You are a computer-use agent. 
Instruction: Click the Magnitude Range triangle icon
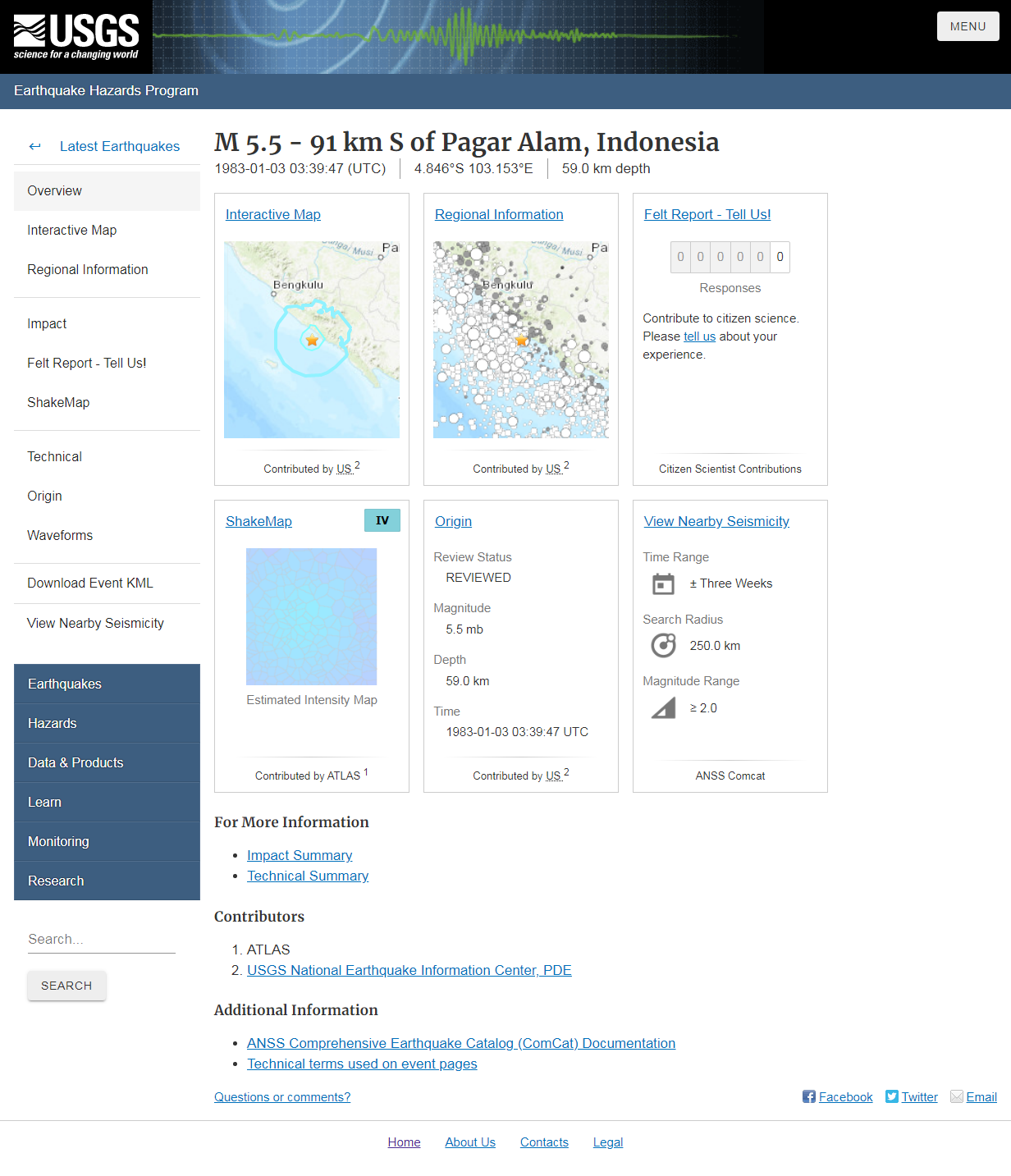point(663,708)
